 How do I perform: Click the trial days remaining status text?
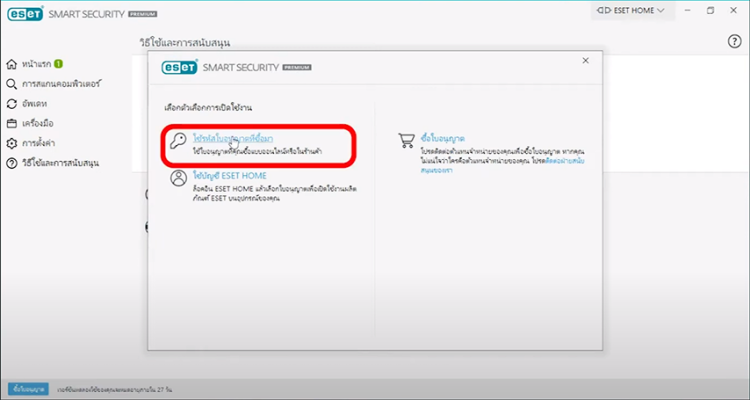click(x=114, y=389)
